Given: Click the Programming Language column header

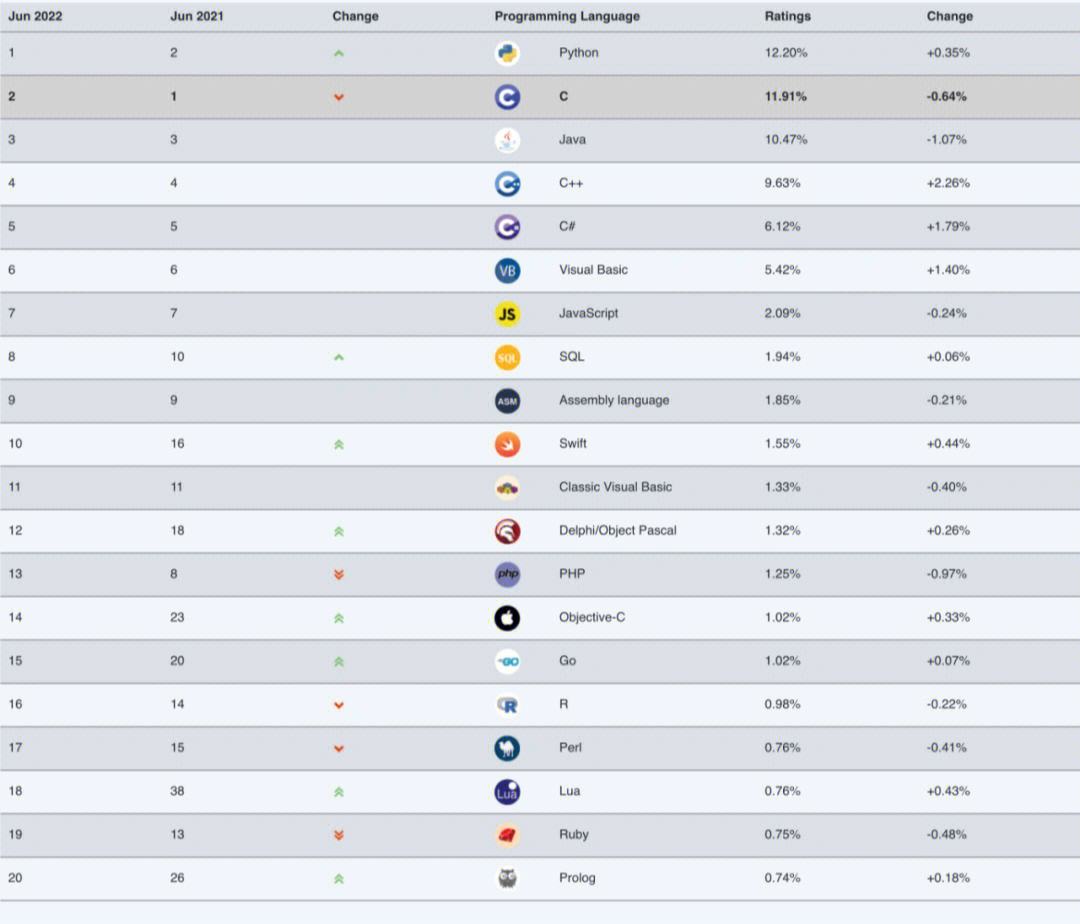Looking at the screenshot, I should tap(567, 16).
